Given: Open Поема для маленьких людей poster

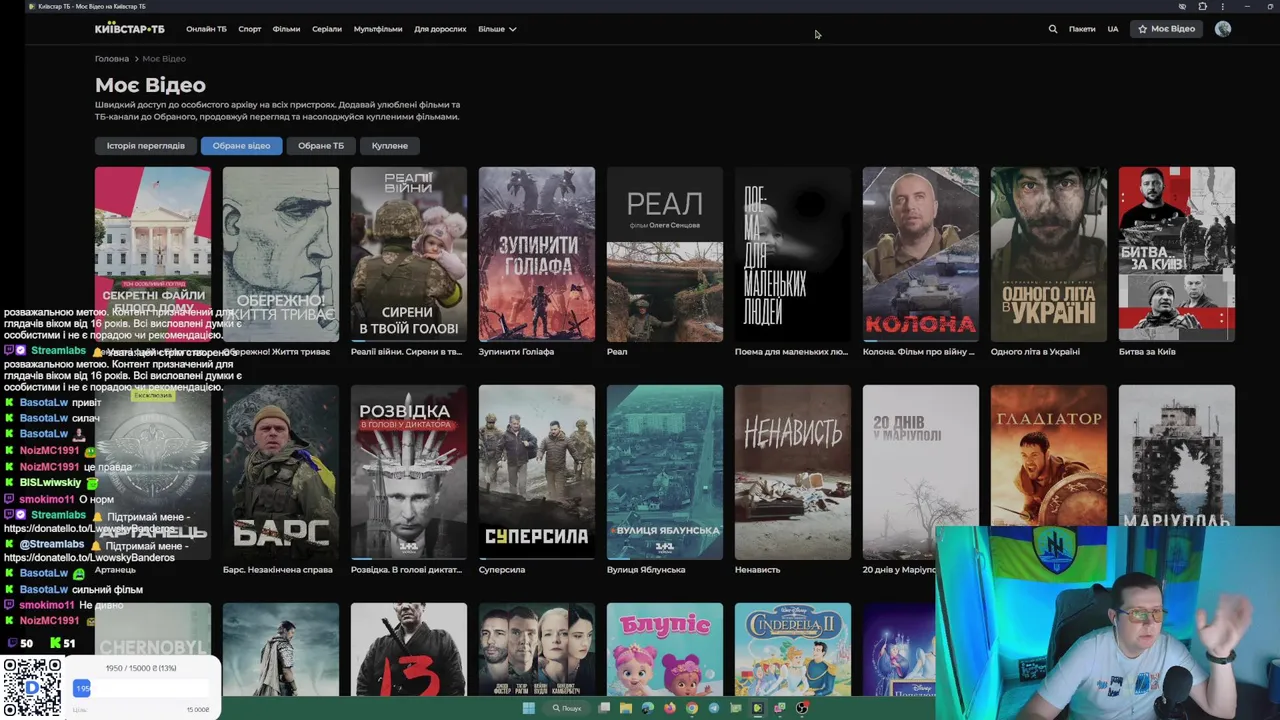Looking at the screenshot, I should pyautogui.click(x=793, y=254).
